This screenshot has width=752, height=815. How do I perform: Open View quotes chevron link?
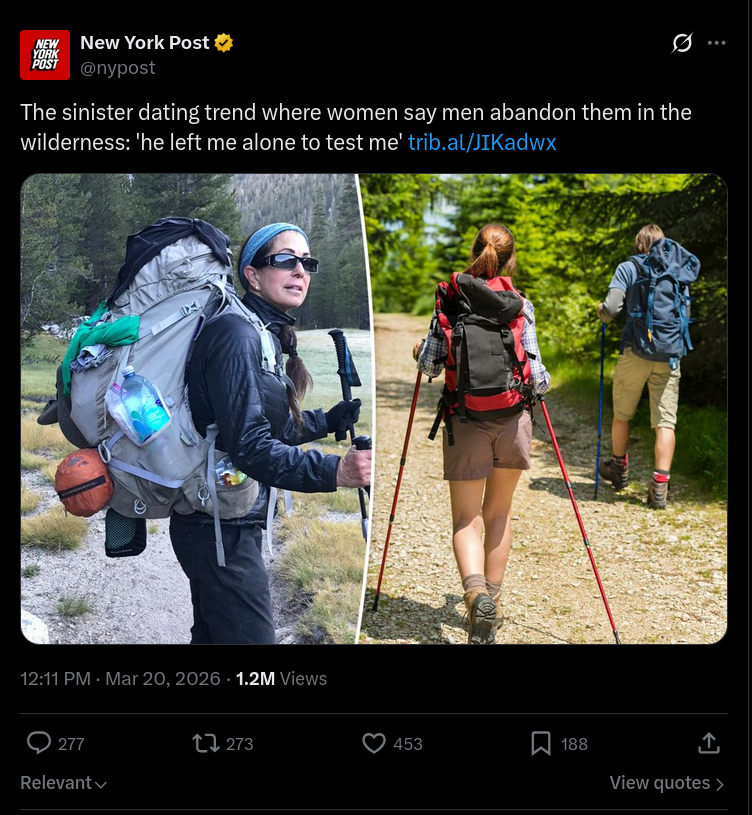(x=667, y=782)
